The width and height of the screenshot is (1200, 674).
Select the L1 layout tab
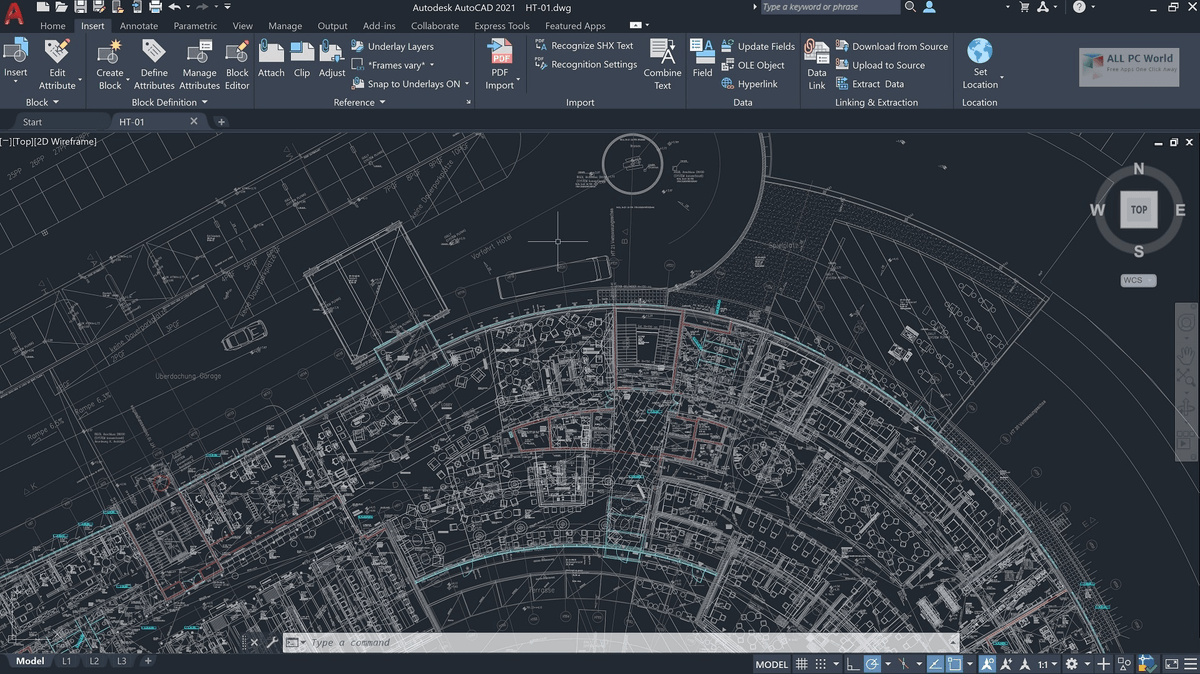pyautogui.click(x=67, y=661)
